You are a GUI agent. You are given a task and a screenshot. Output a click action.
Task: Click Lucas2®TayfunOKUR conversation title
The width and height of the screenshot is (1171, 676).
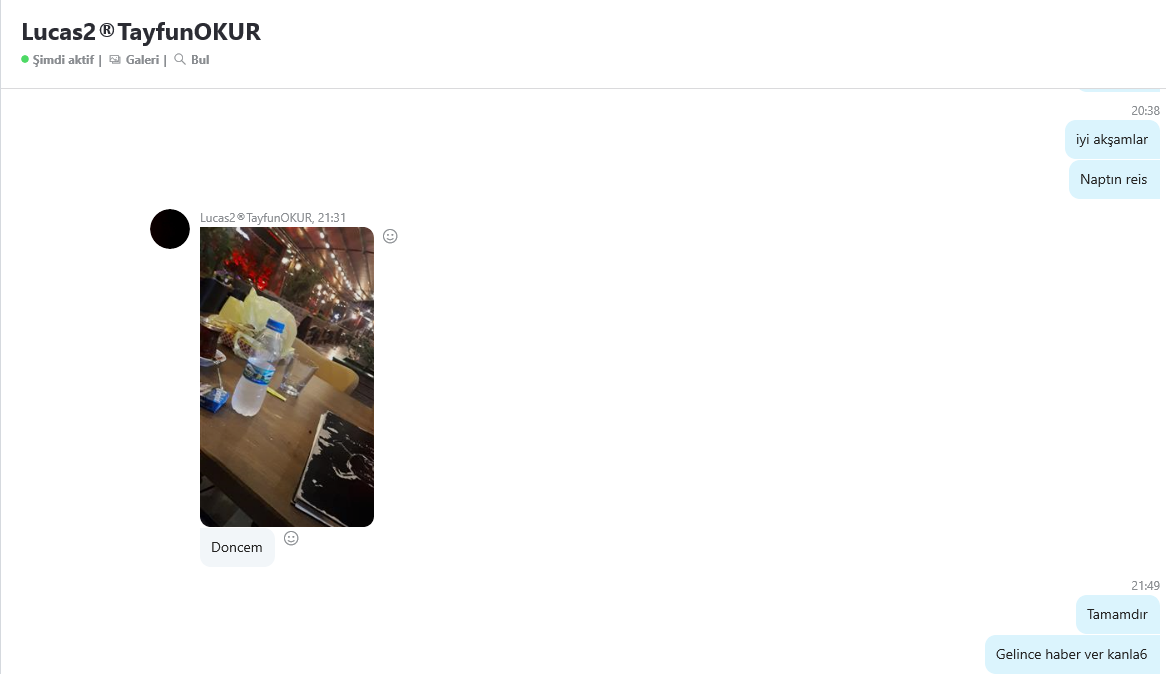141,31
